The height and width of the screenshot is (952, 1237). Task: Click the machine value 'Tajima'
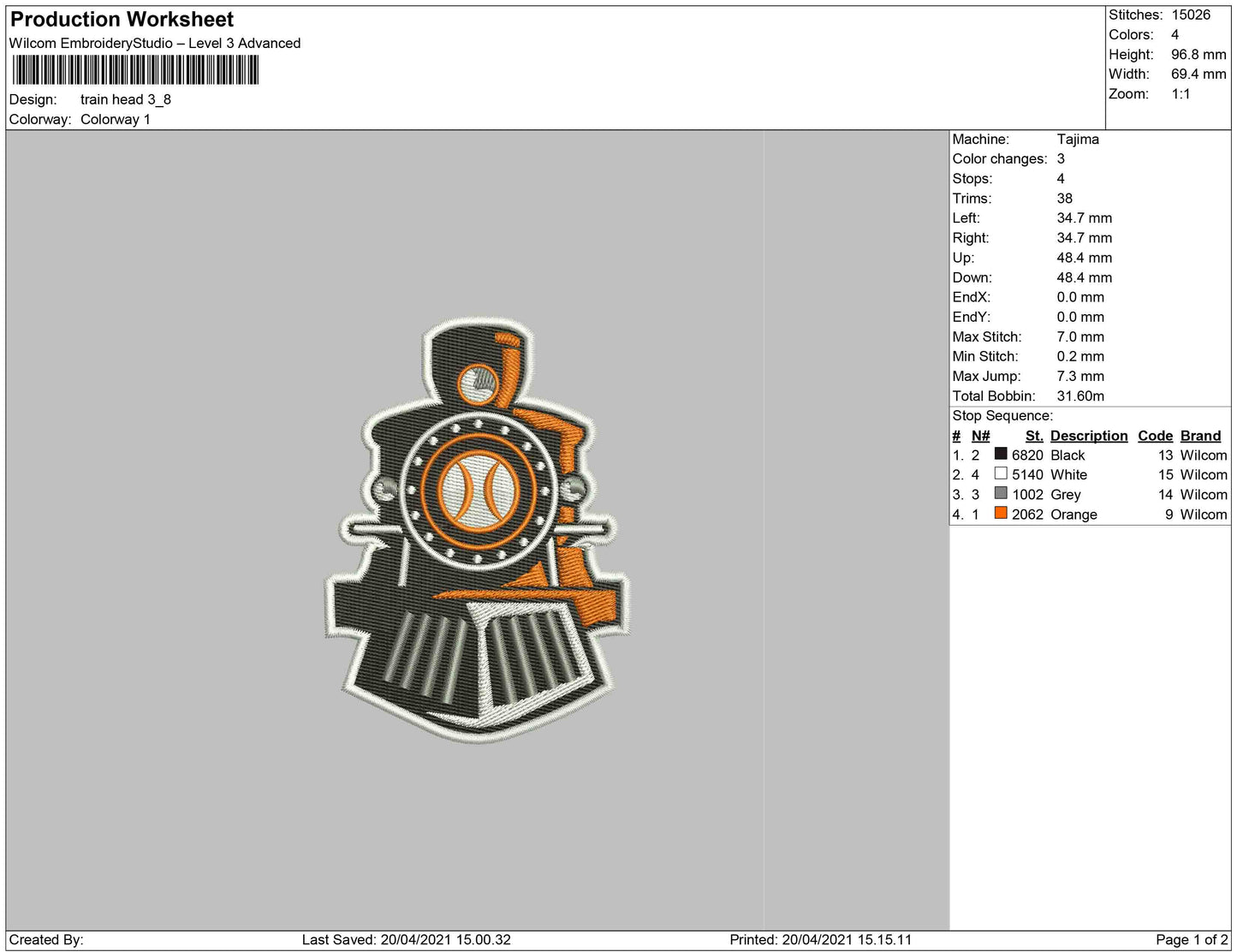coord(1078,139)
